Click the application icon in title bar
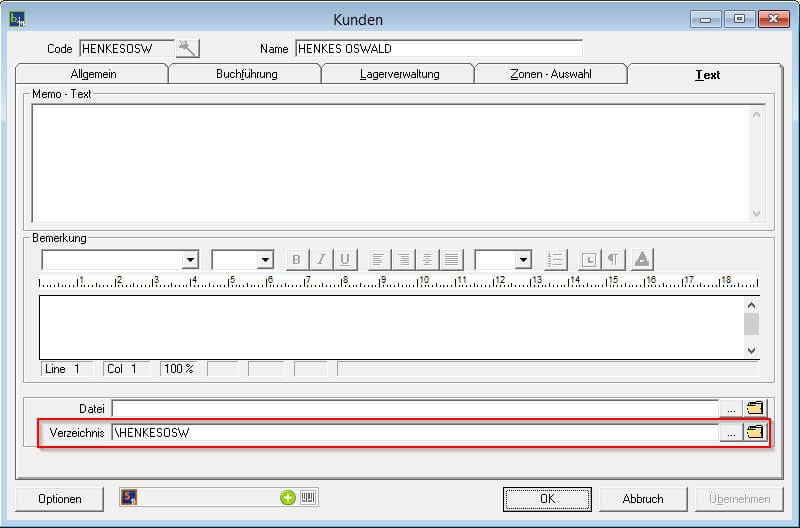Screen dimensions: 800x528 [17, 19]
